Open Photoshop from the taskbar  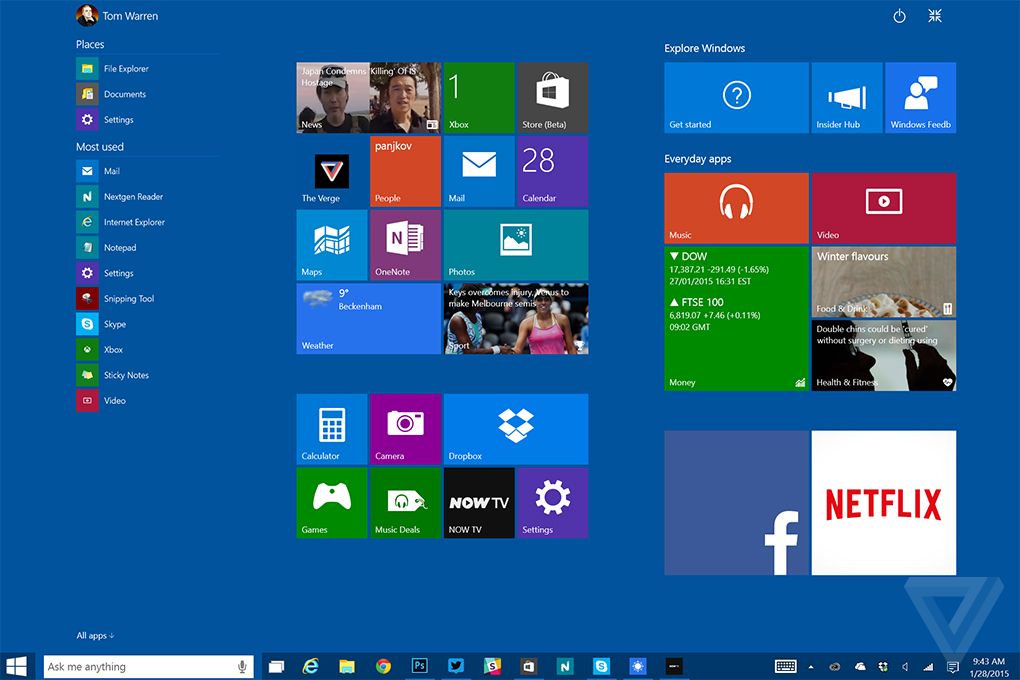[420, 666]
